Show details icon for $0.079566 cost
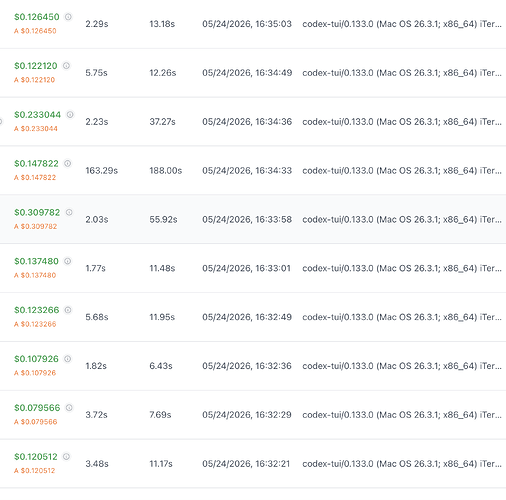This screenshot has width=506, height=500. (x=69, y=408)
